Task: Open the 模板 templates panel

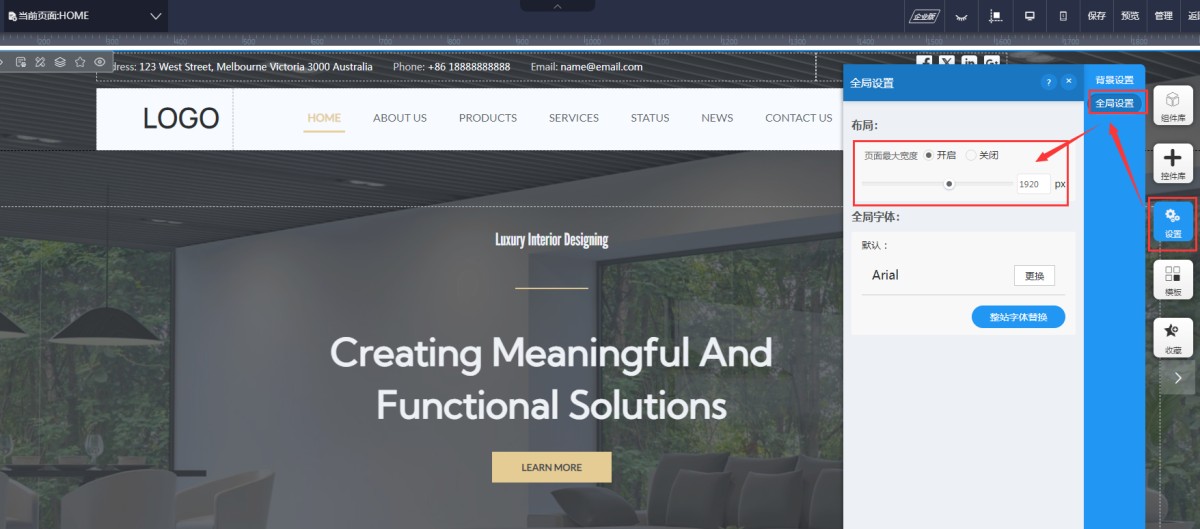Action: pyautogui.click(x=1173, y=280)
